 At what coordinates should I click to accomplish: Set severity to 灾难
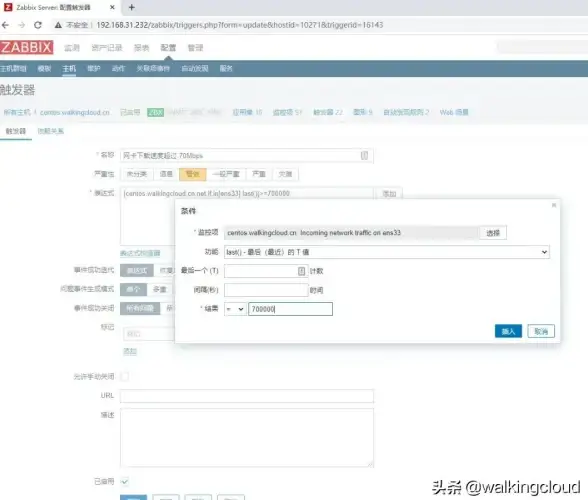(x=285, y=174)
